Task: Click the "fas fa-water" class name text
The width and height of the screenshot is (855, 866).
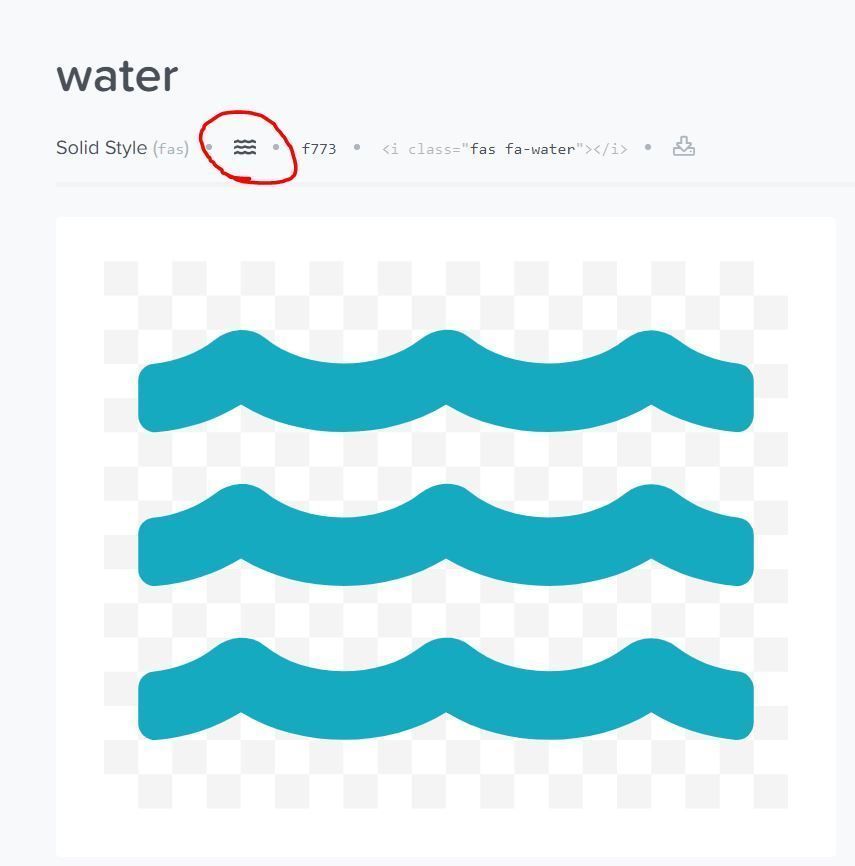Action: 523,149
